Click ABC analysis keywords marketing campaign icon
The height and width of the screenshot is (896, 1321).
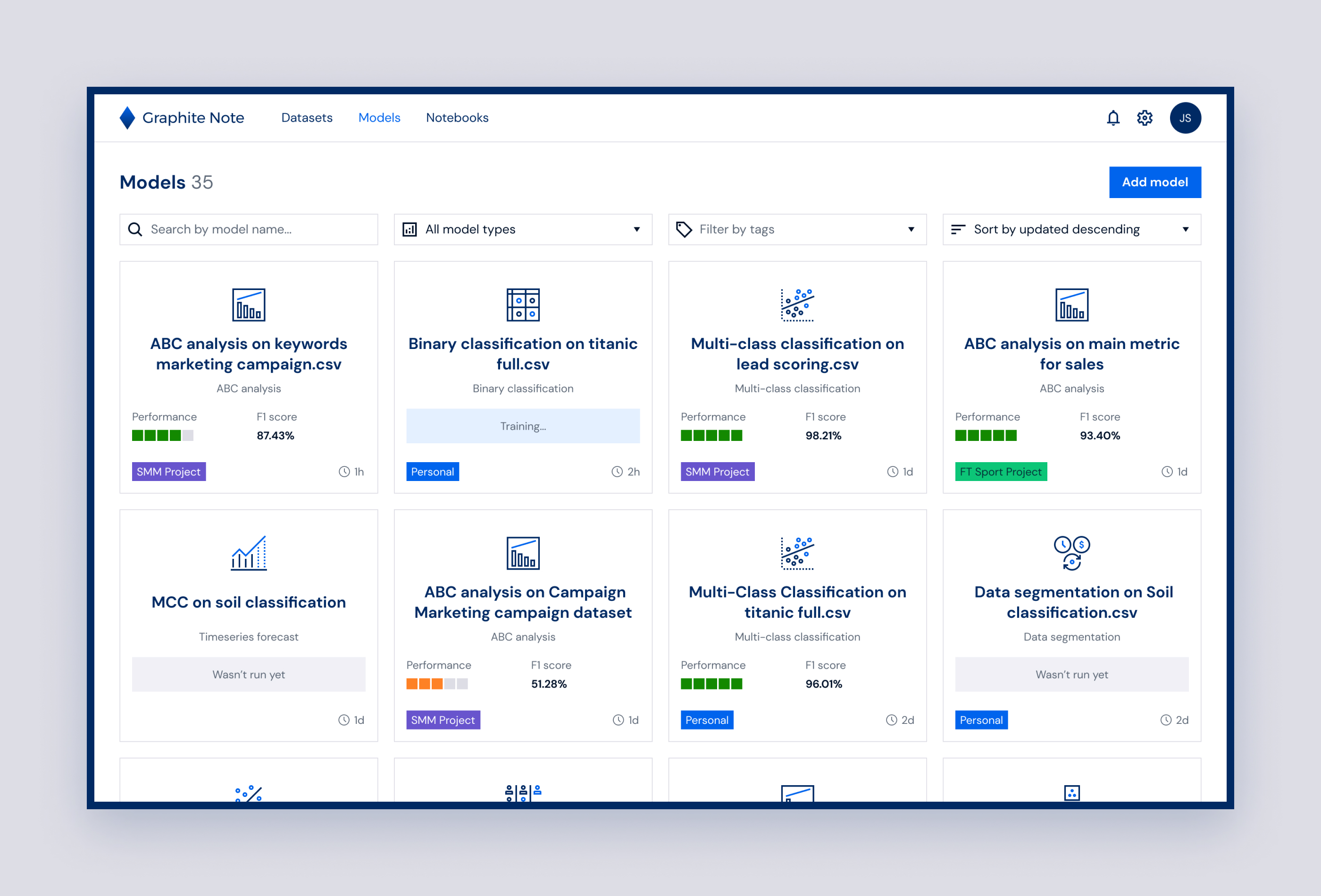click(x=249, y=305)
